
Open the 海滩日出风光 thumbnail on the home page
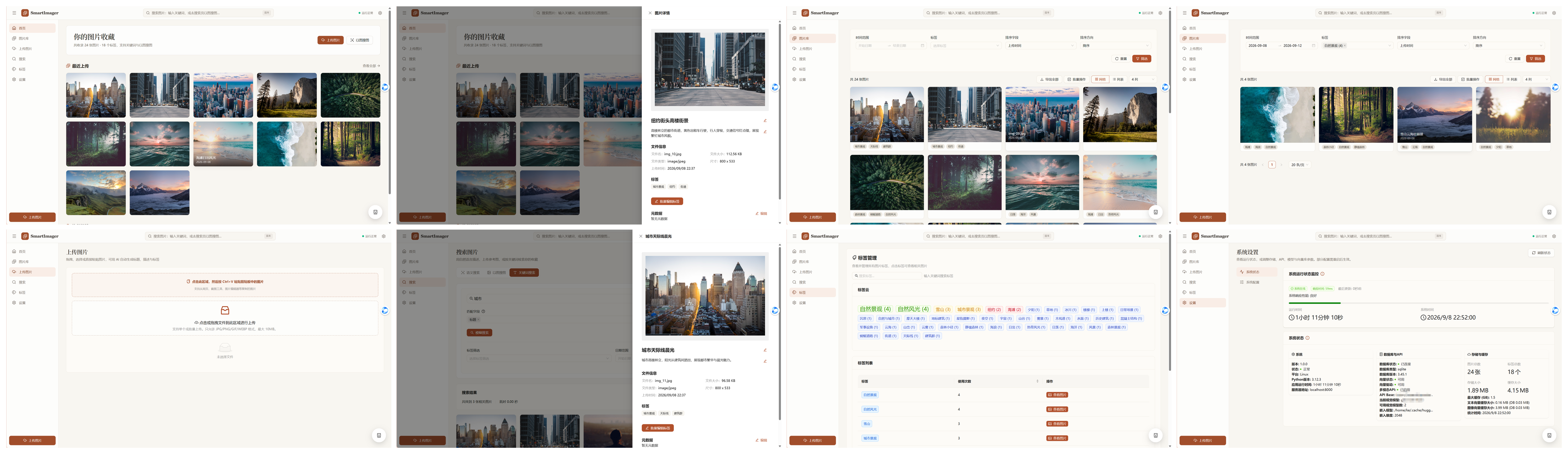(223, 144)
